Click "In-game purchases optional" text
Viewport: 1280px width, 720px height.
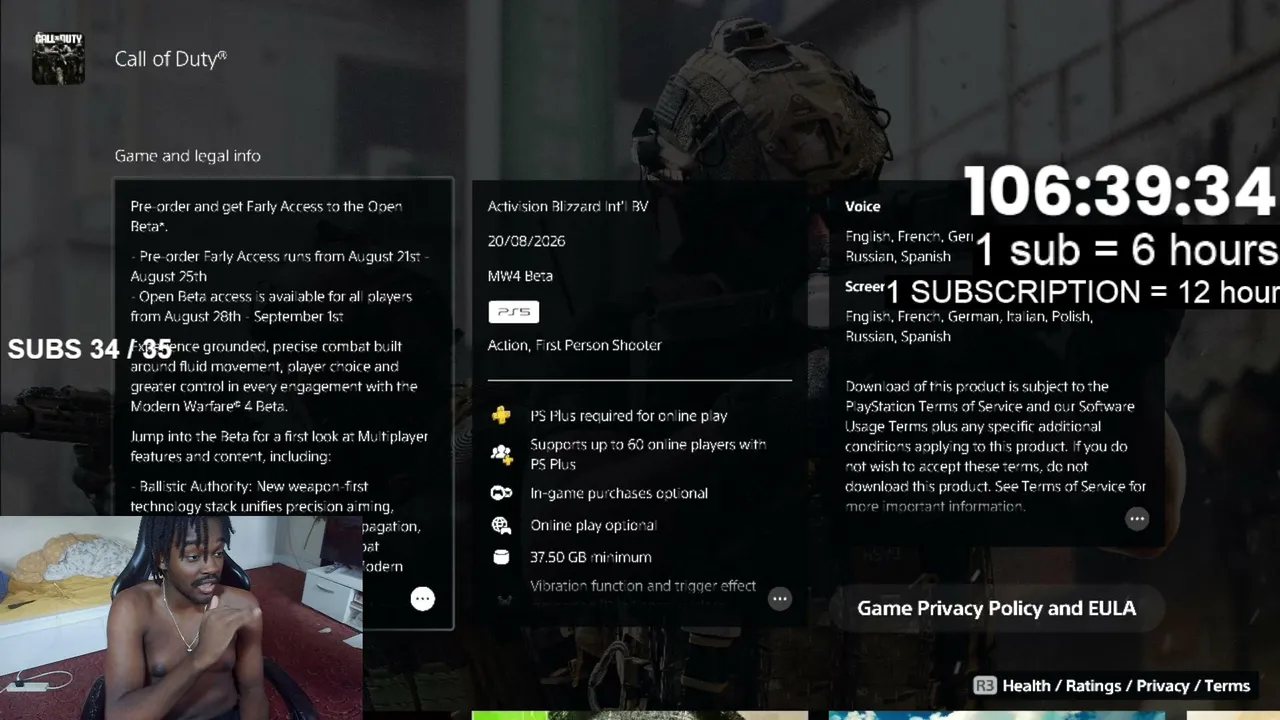[619, 493]
